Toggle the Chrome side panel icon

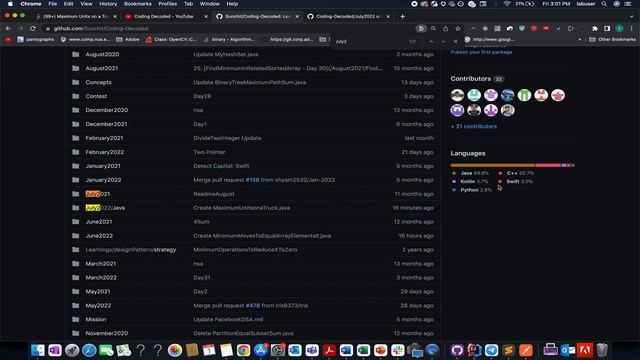tap(607, 29)
